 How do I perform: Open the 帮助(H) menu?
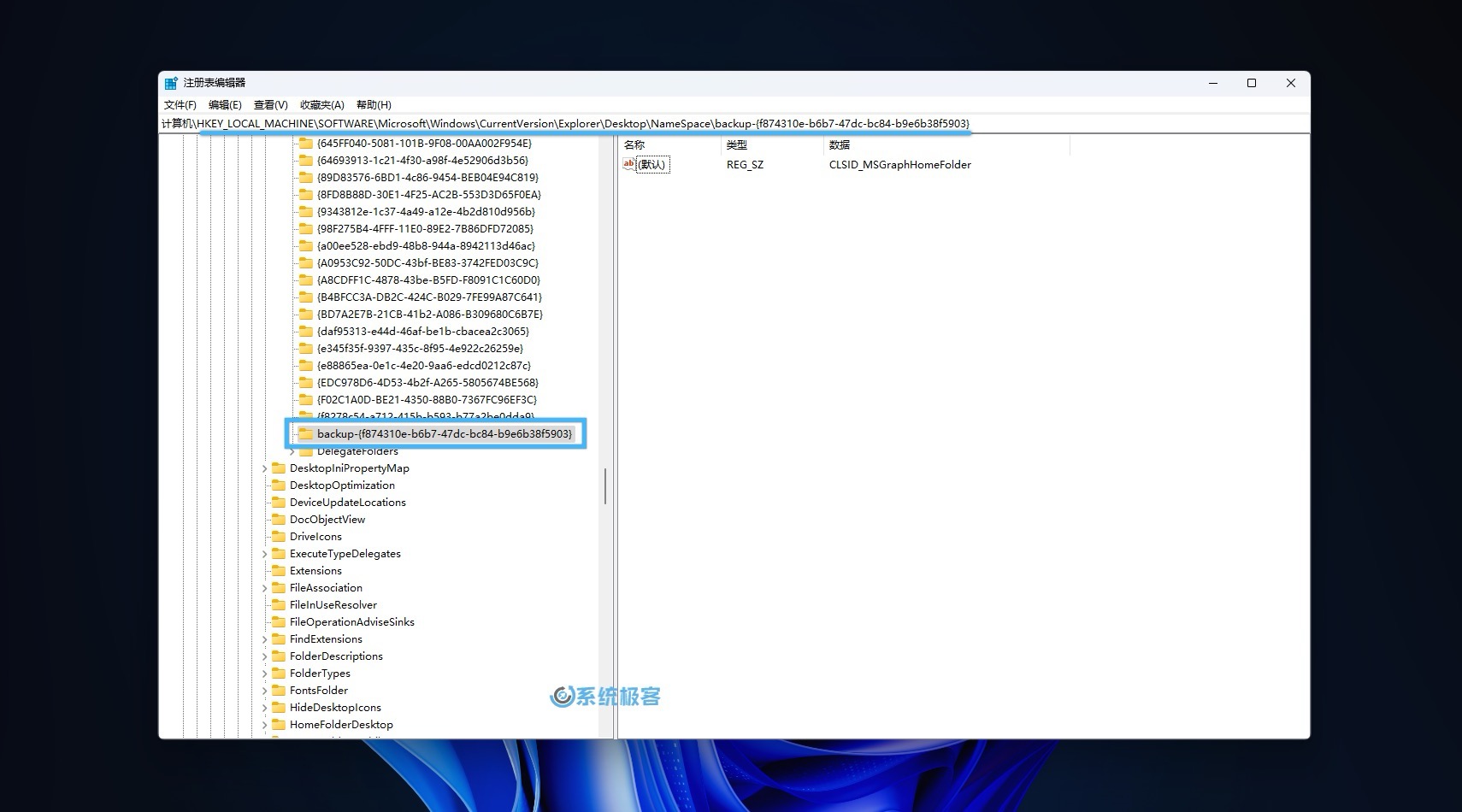[374, 105]
